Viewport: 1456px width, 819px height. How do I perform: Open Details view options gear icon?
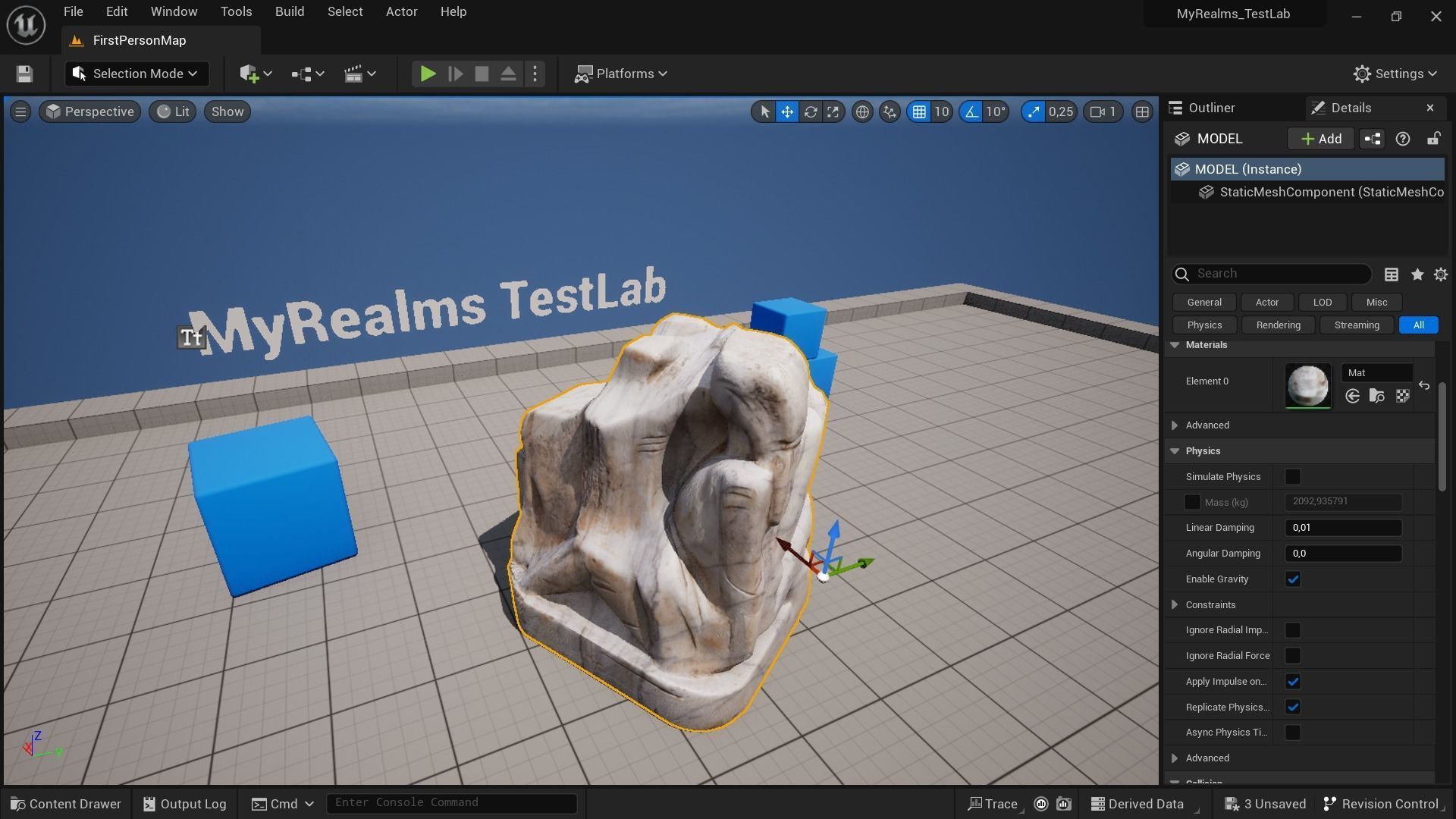(x=1441, y=275)
